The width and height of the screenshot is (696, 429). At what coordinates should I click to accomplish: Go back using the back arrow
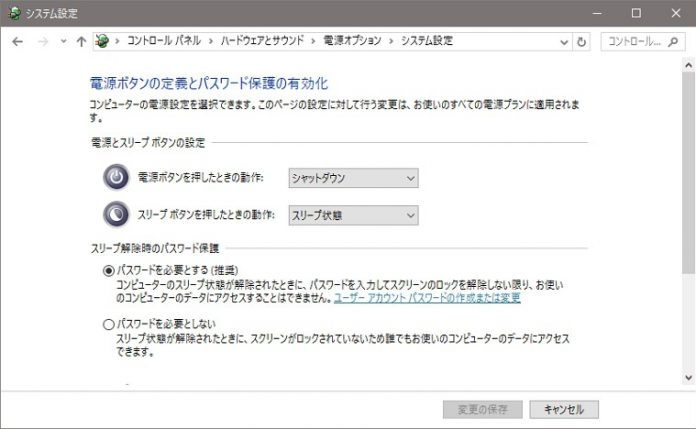point(17,42)
